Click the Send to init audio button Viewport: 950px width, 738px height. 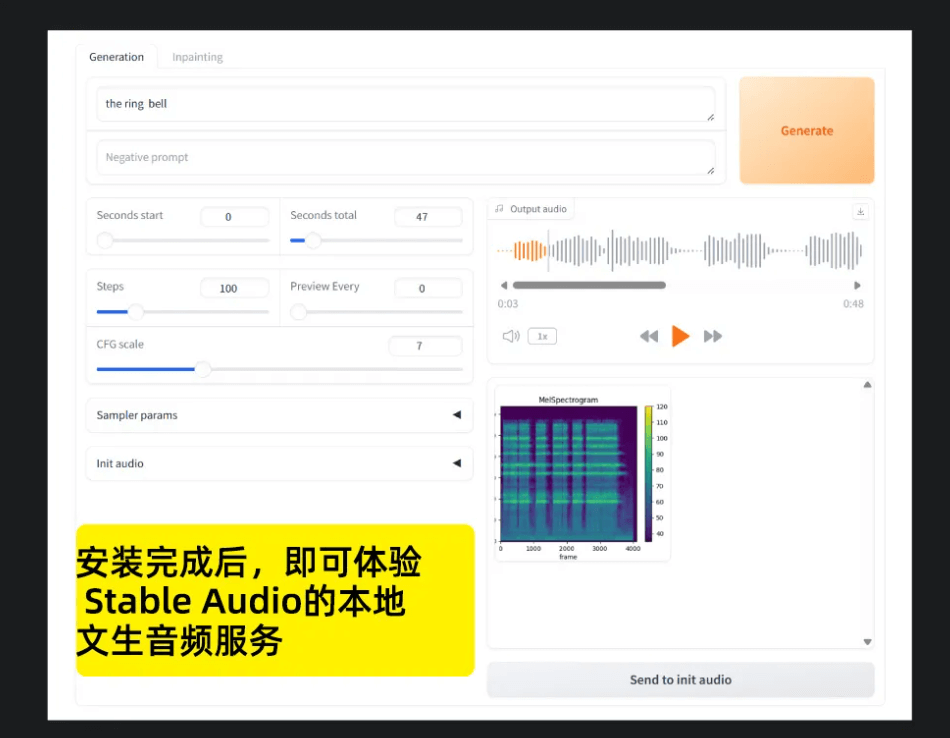point(680,680)
